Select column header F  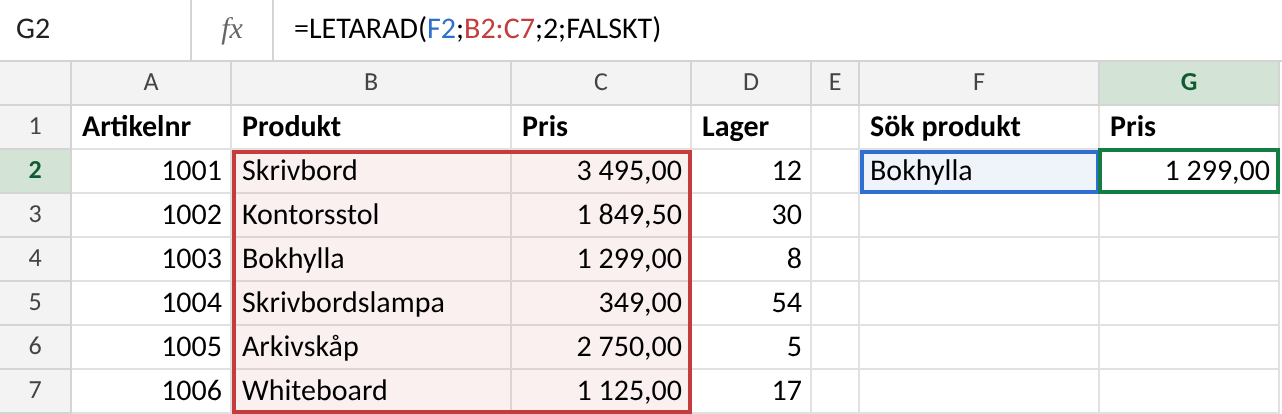pyautogui.click(x=978, y=84)
